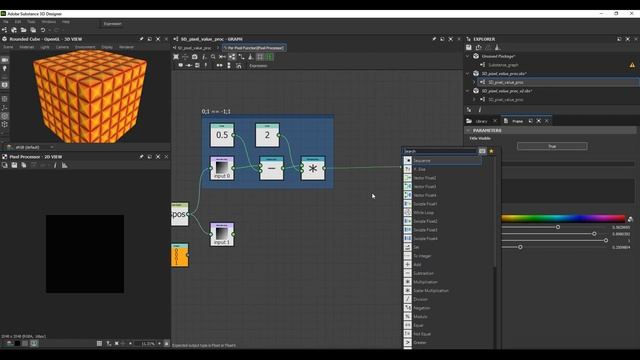Click Open package folder icon
This screenshot has height=360, width=640.
[x=23, y=30]
